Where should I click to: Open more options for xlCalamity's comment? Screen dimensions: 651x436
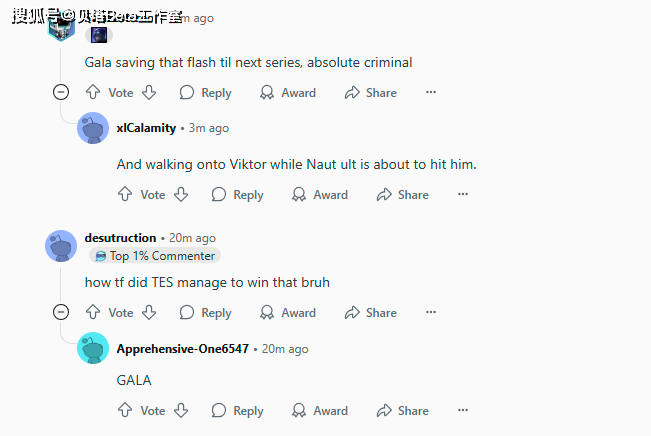coord(463,194)
